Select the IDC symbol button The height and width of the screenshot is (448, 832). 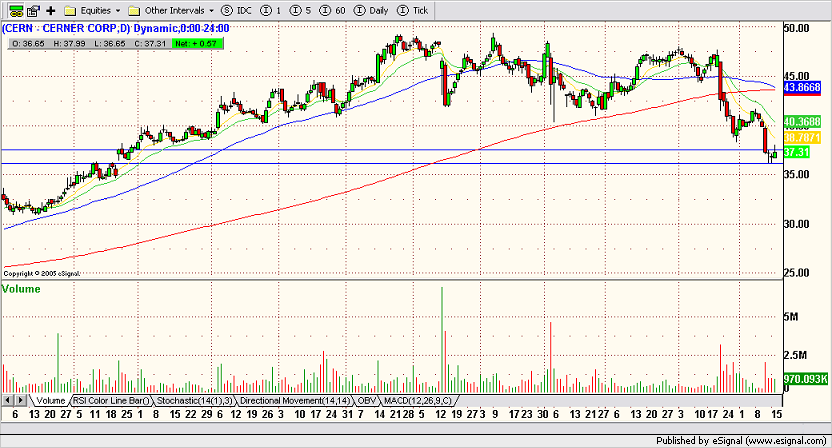point(236,10)
